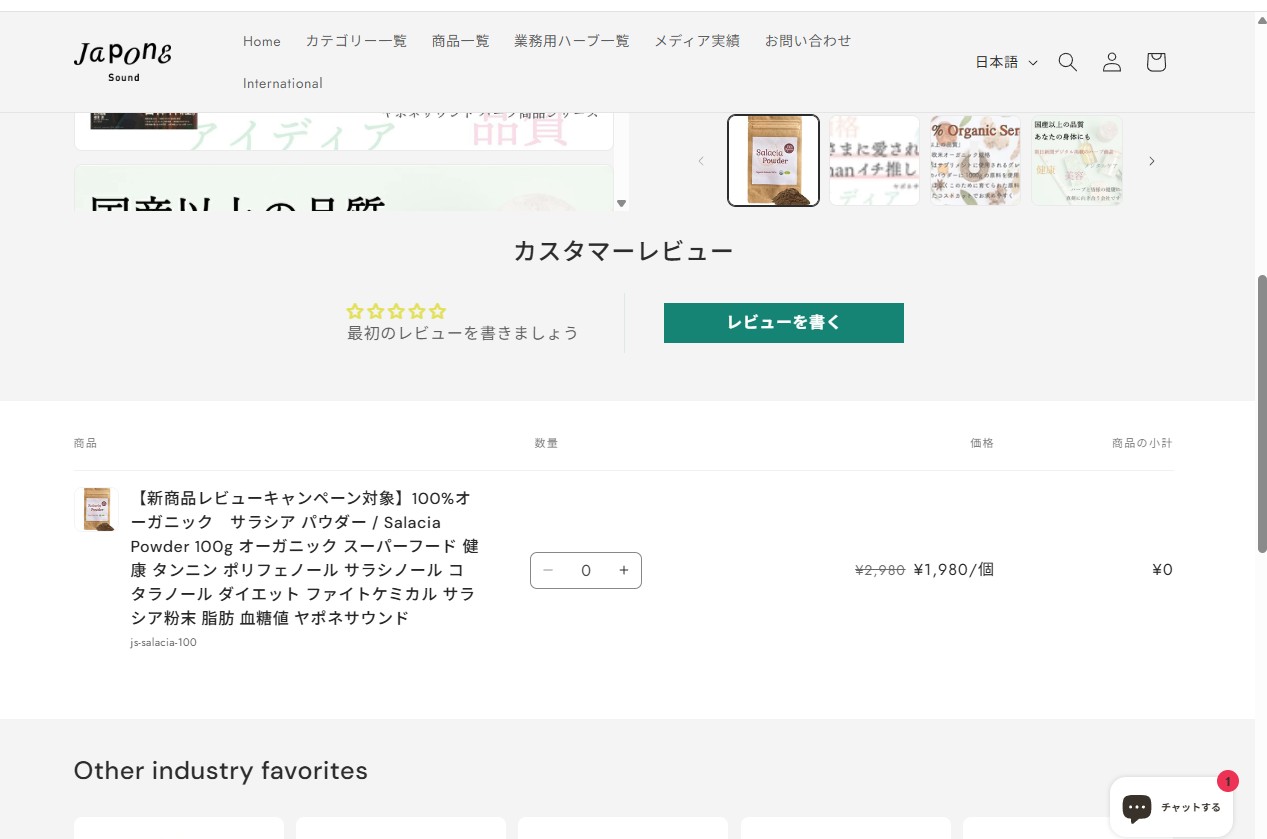1267x839 pixels.
Task: Select the 国産以上の品質 gallery thumbnail
Action: [1076, 160]
